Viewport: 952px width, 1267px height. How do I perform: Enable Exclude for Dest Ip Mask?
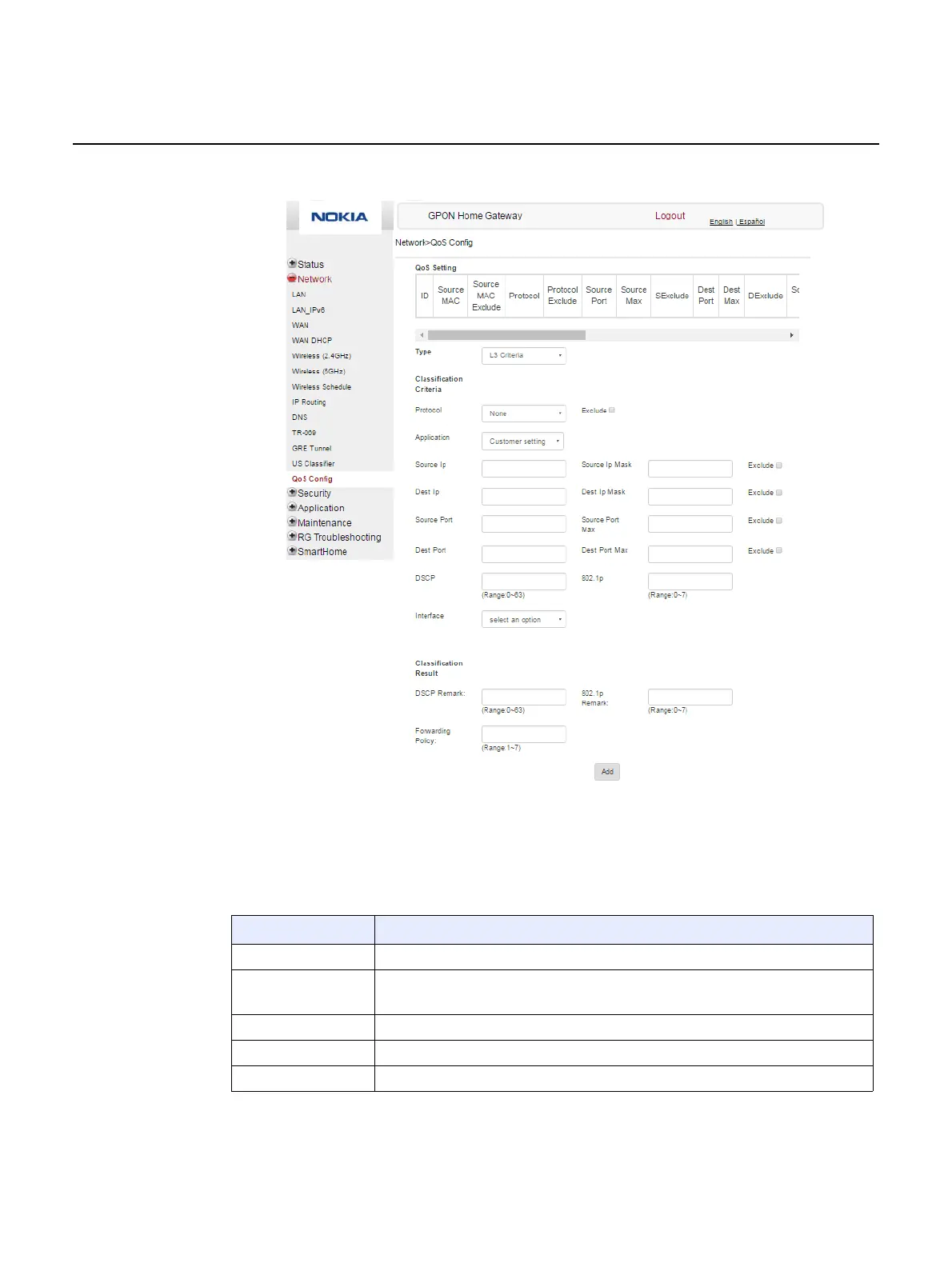779,493
